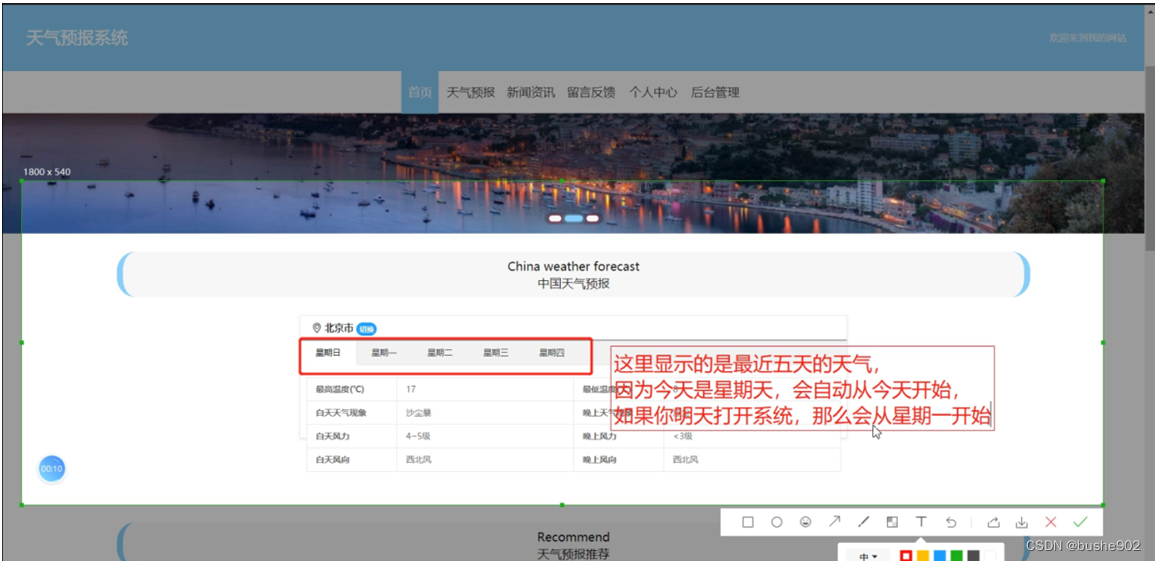Share the captured screenshot
This screenshot has width=1156, height=561.
click(x=993, y=522)
